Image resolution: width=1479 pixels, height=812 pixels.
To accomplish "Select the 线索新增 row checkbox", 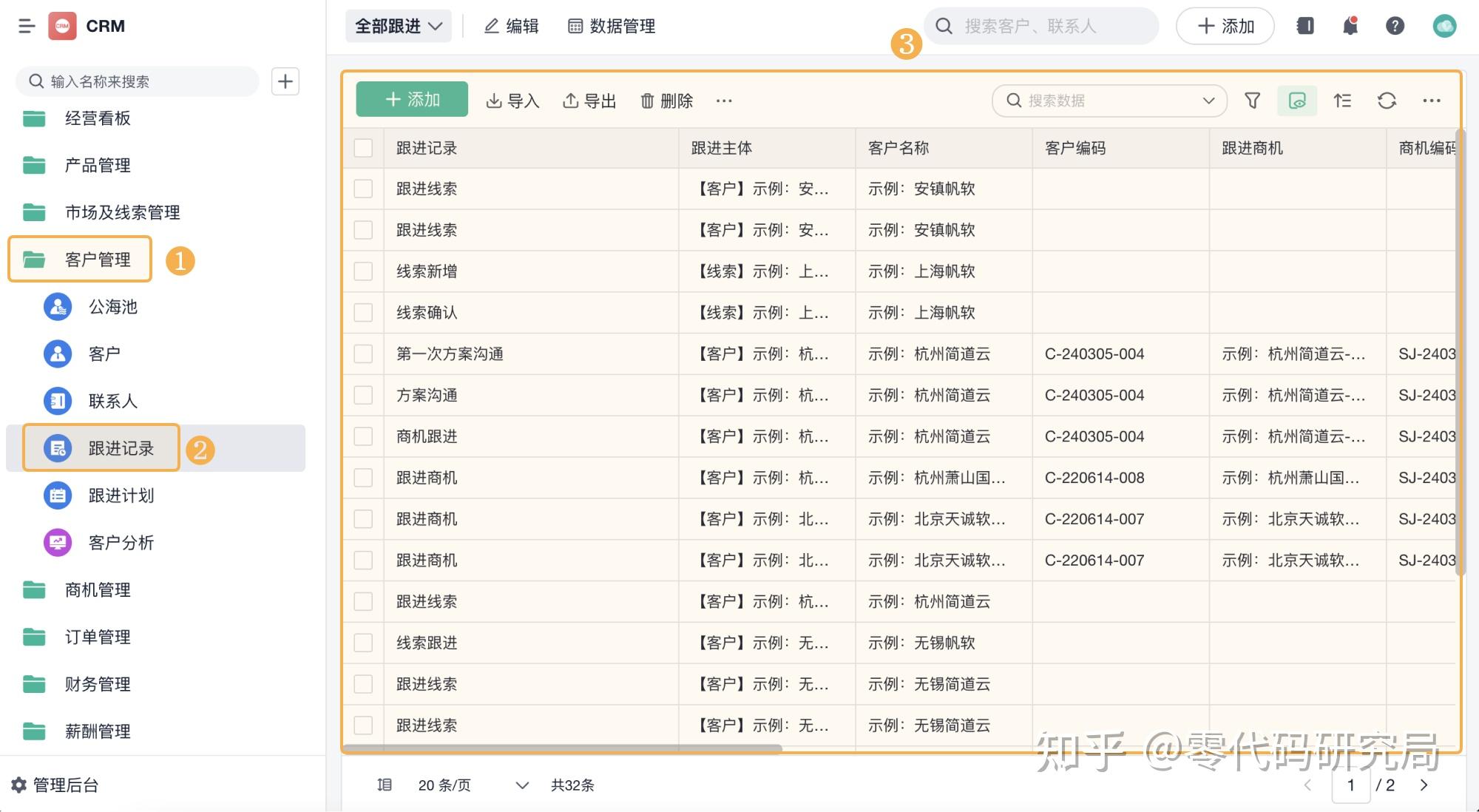I will [x=363, y=271].
